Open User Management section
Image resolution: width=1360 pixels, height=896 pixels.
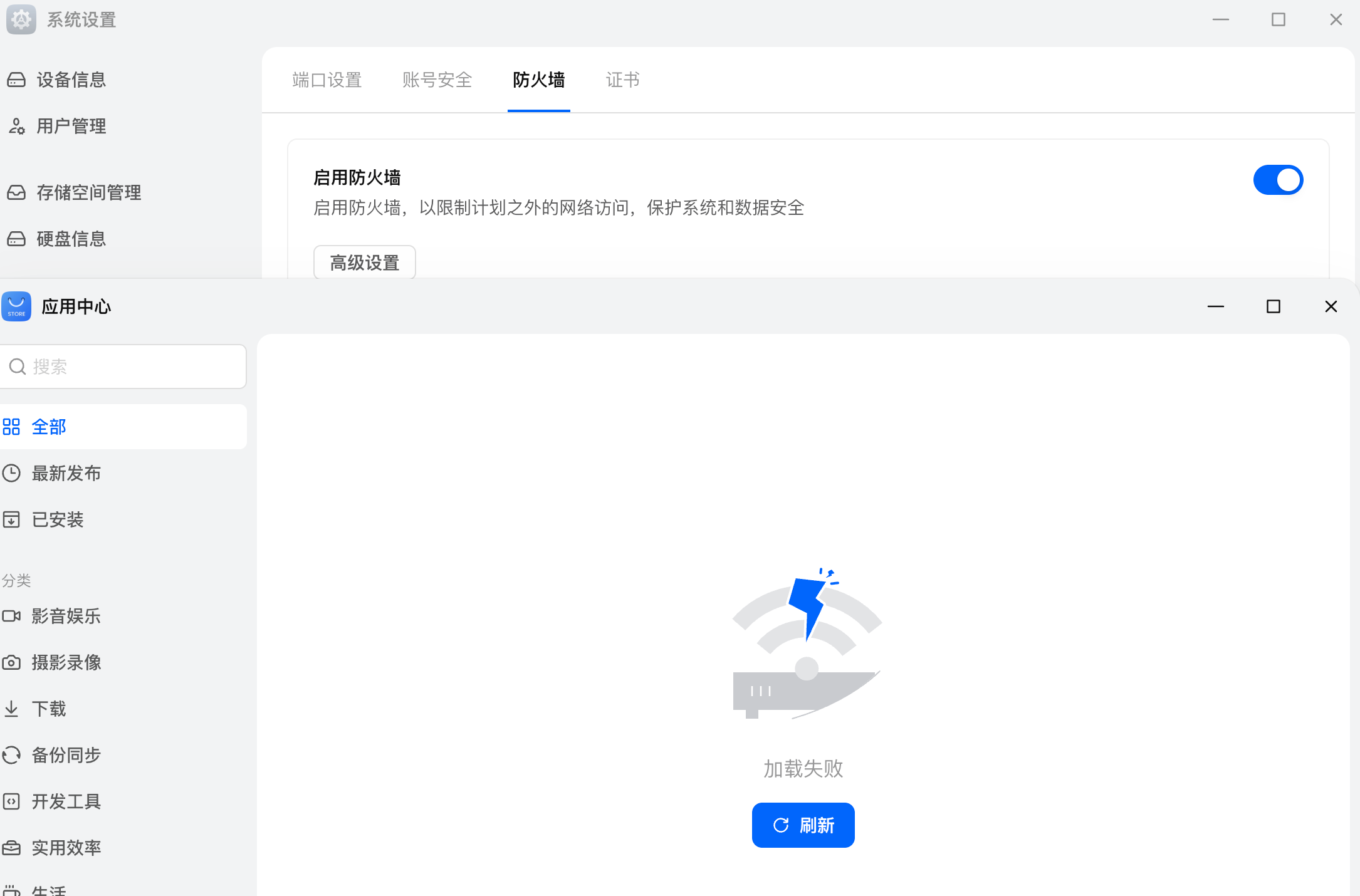coord(70,126)
